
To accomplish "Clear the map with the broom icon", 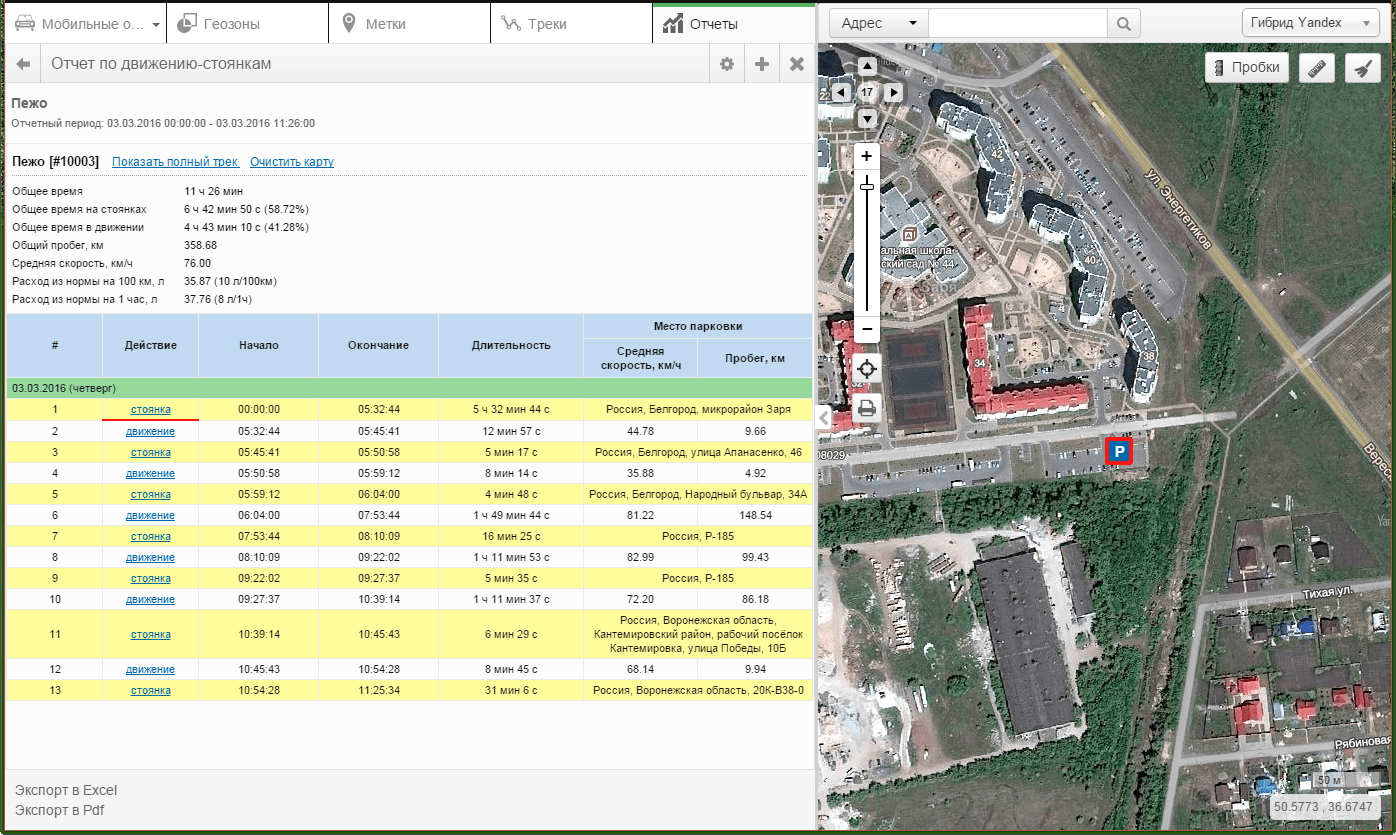I will (x=1361, y=68).
